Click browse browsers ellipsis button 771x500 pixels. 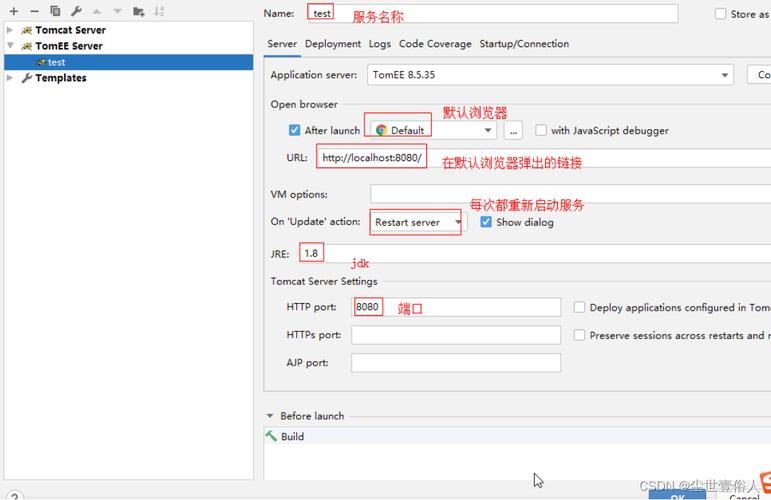(x=513, y=131)
